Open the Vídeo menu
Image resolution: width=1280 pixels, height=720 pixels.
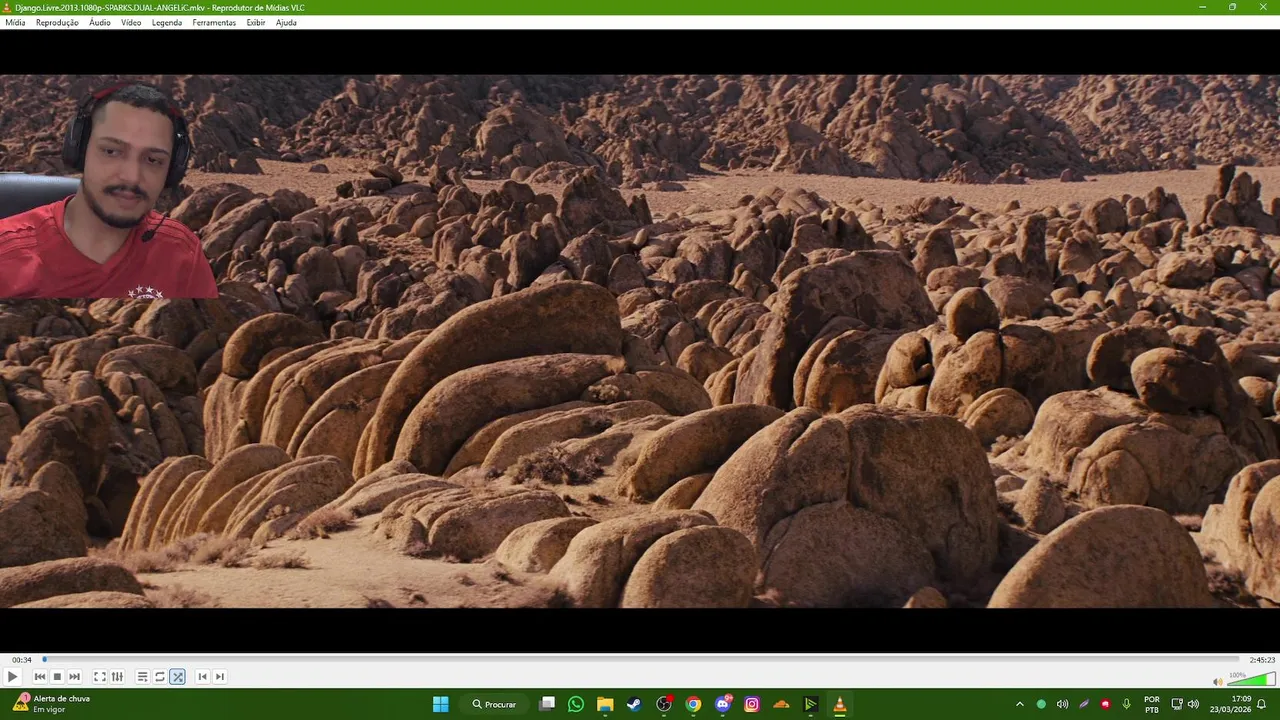pos(131,22)
